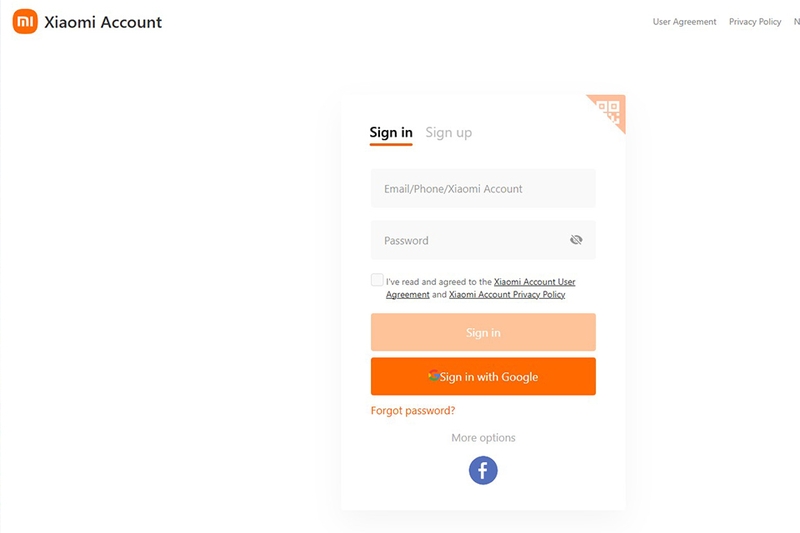The height and width of the screenshot is (533, 800).
Task: Switch to the Sign up tab
Action: (448, 133)
